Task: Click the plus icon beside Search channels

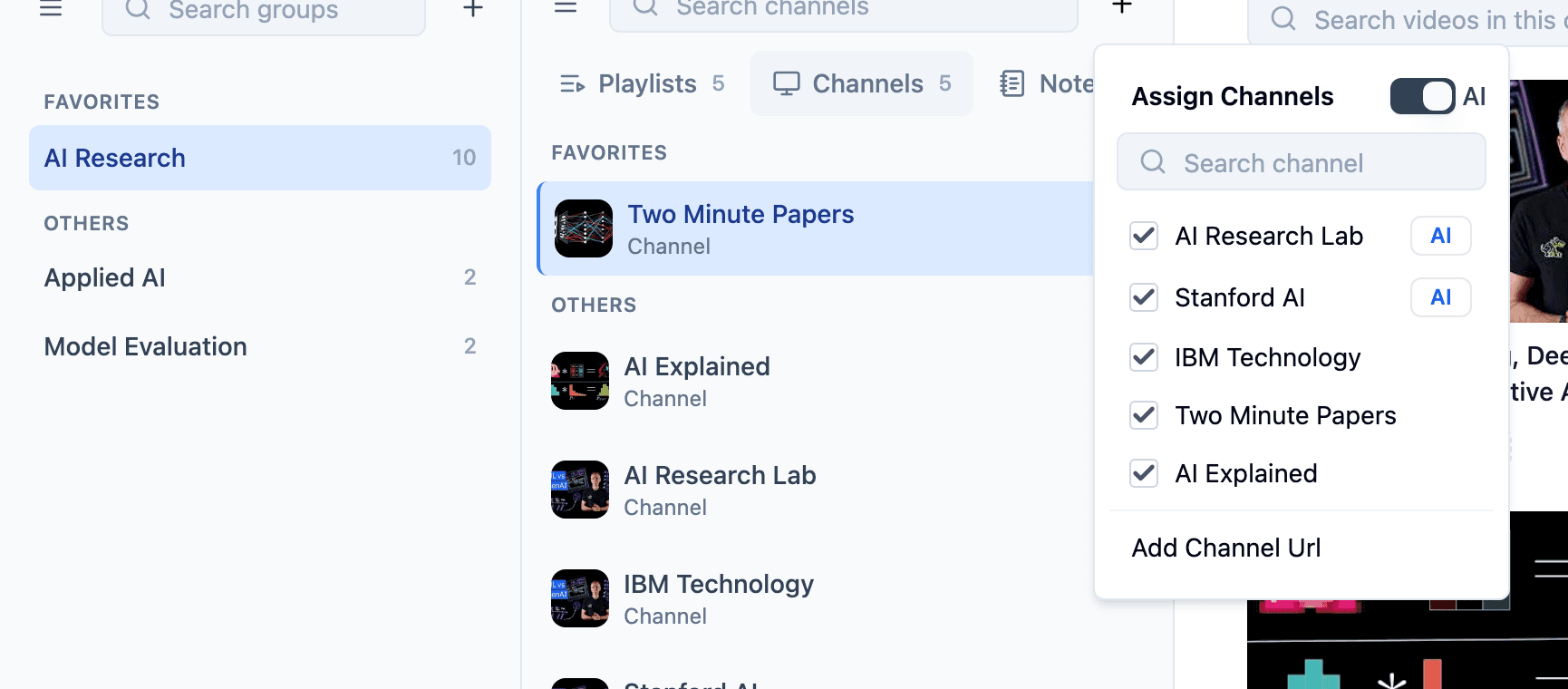Action: [x=1121, y=7]
